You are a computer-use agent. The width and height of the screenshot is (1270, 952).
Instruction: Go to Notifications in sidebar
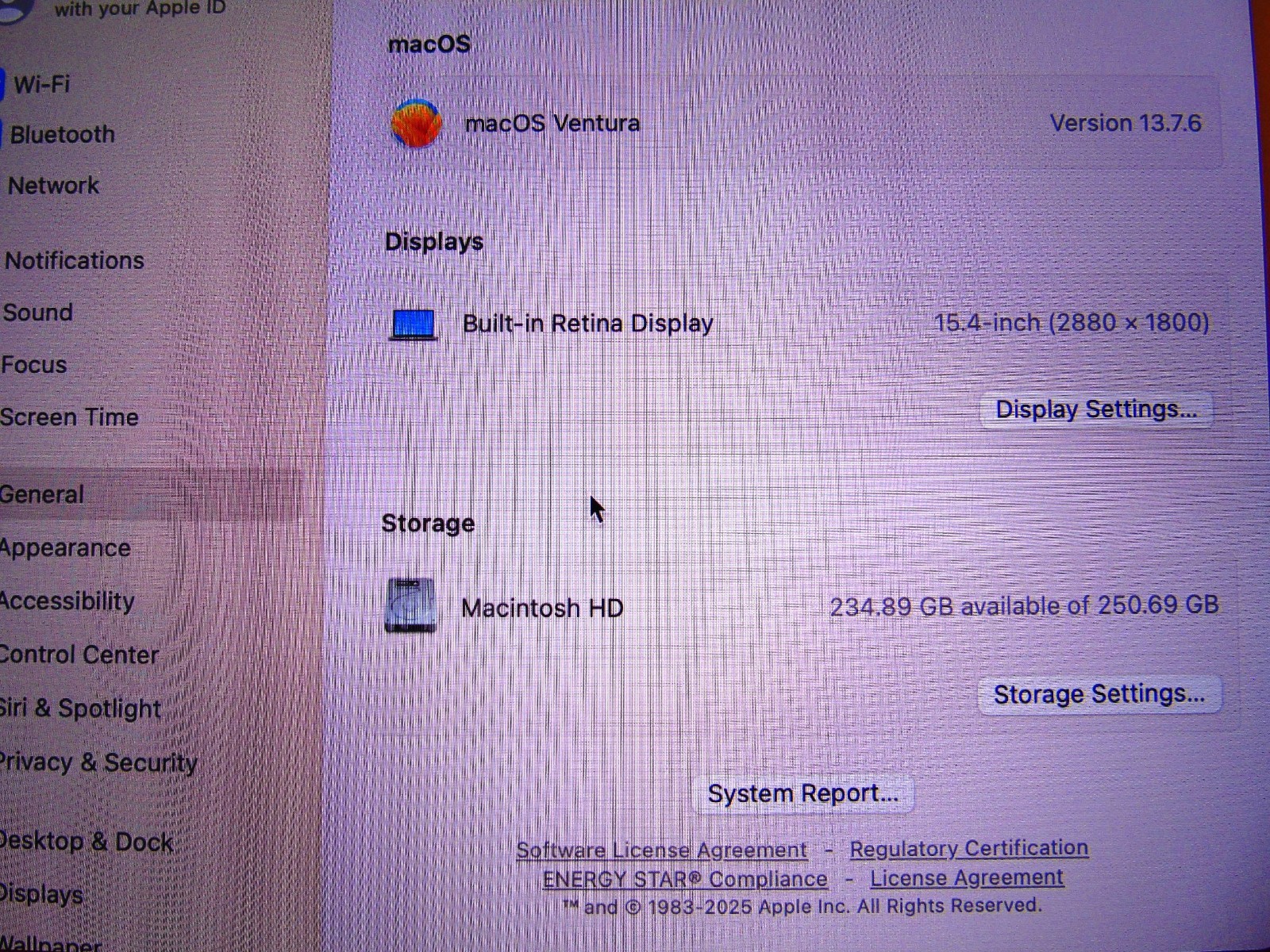[x=75, y=260]
